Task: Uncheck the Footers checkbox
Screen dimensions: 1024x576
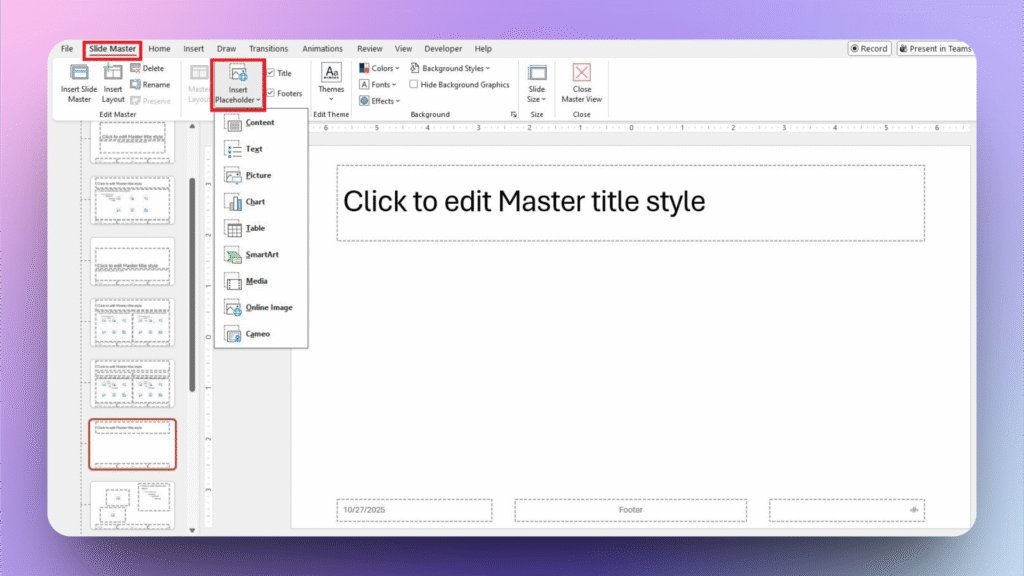Action: pos(270,92)
